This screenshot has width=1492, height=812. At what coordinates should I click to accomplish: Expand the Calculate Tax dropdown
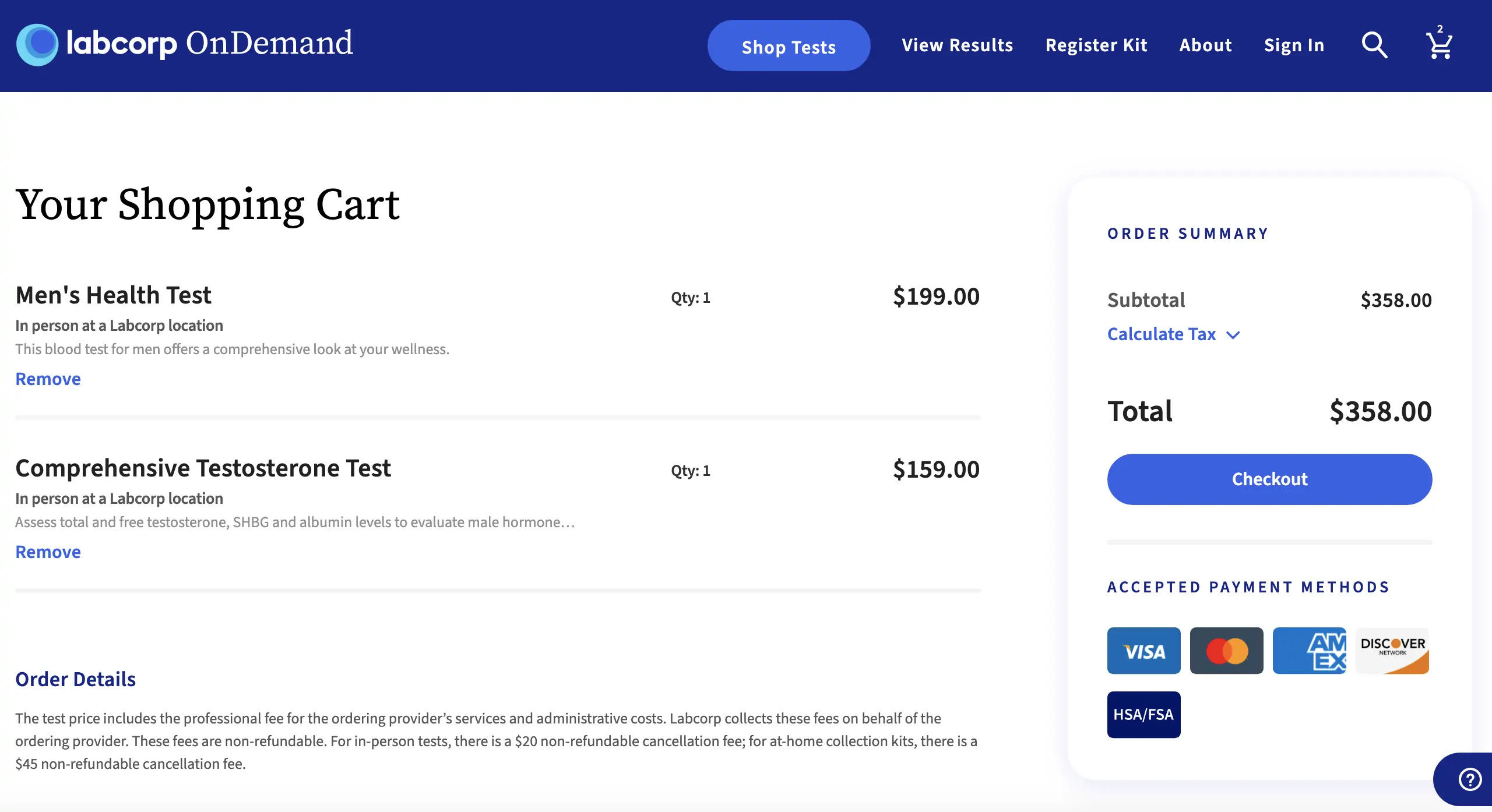(x=1161, y=334)
